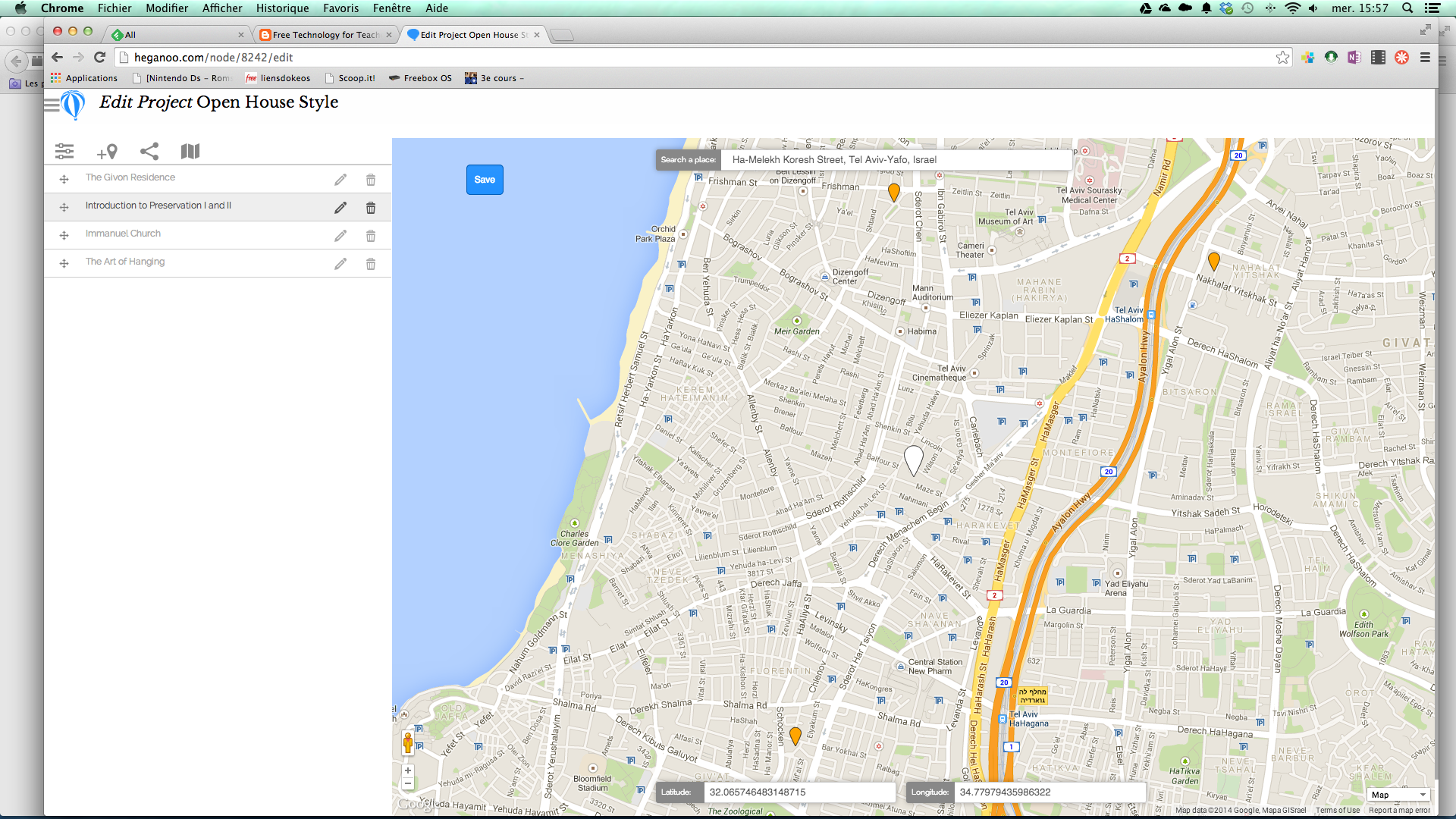Click orange marker near Nahalat Yitshak
Image resolution: width=1456 pixels, height=819 pixels.
[x=1214, y=262]
